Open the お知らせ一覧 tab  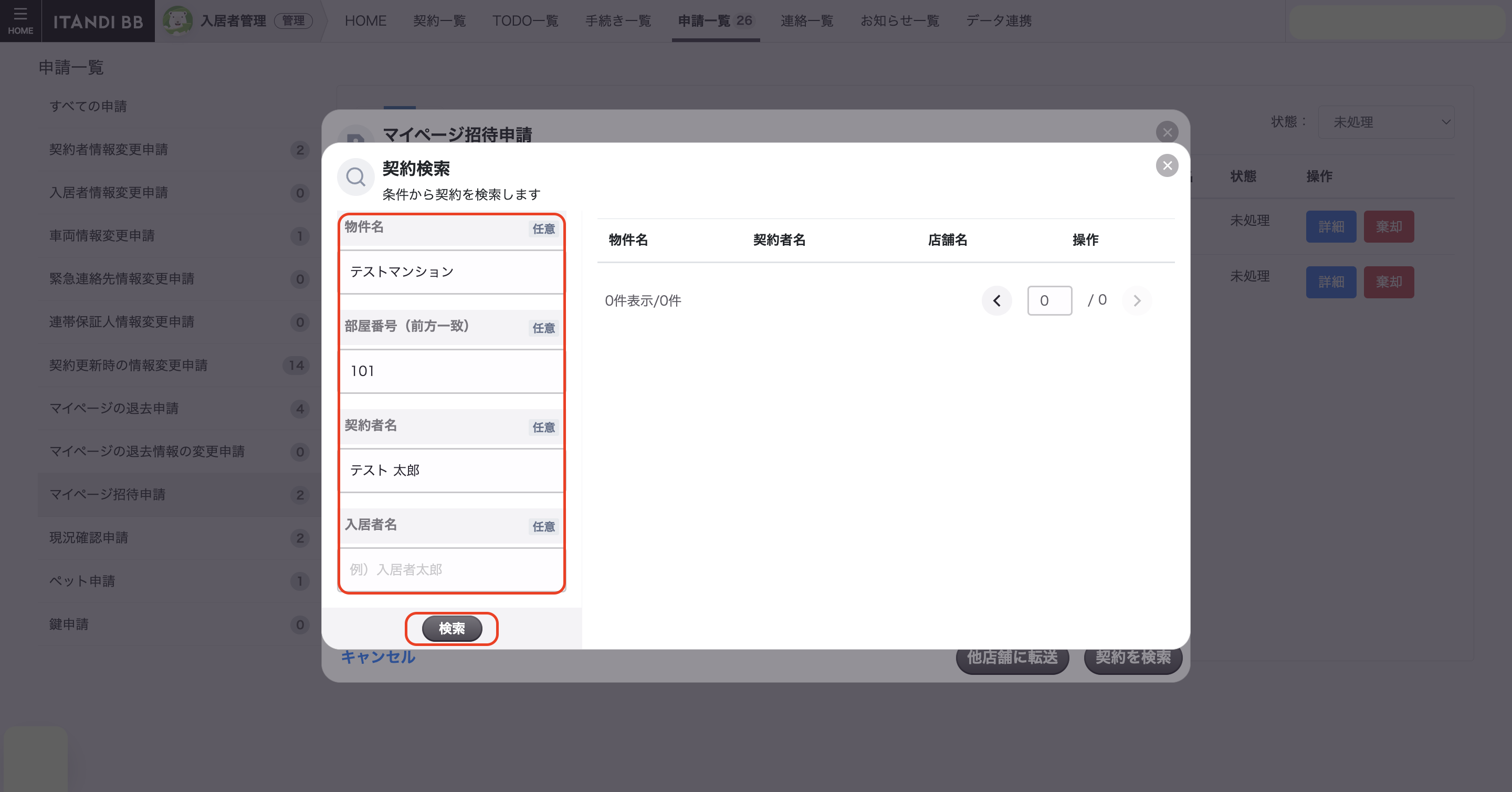[899, 20]
